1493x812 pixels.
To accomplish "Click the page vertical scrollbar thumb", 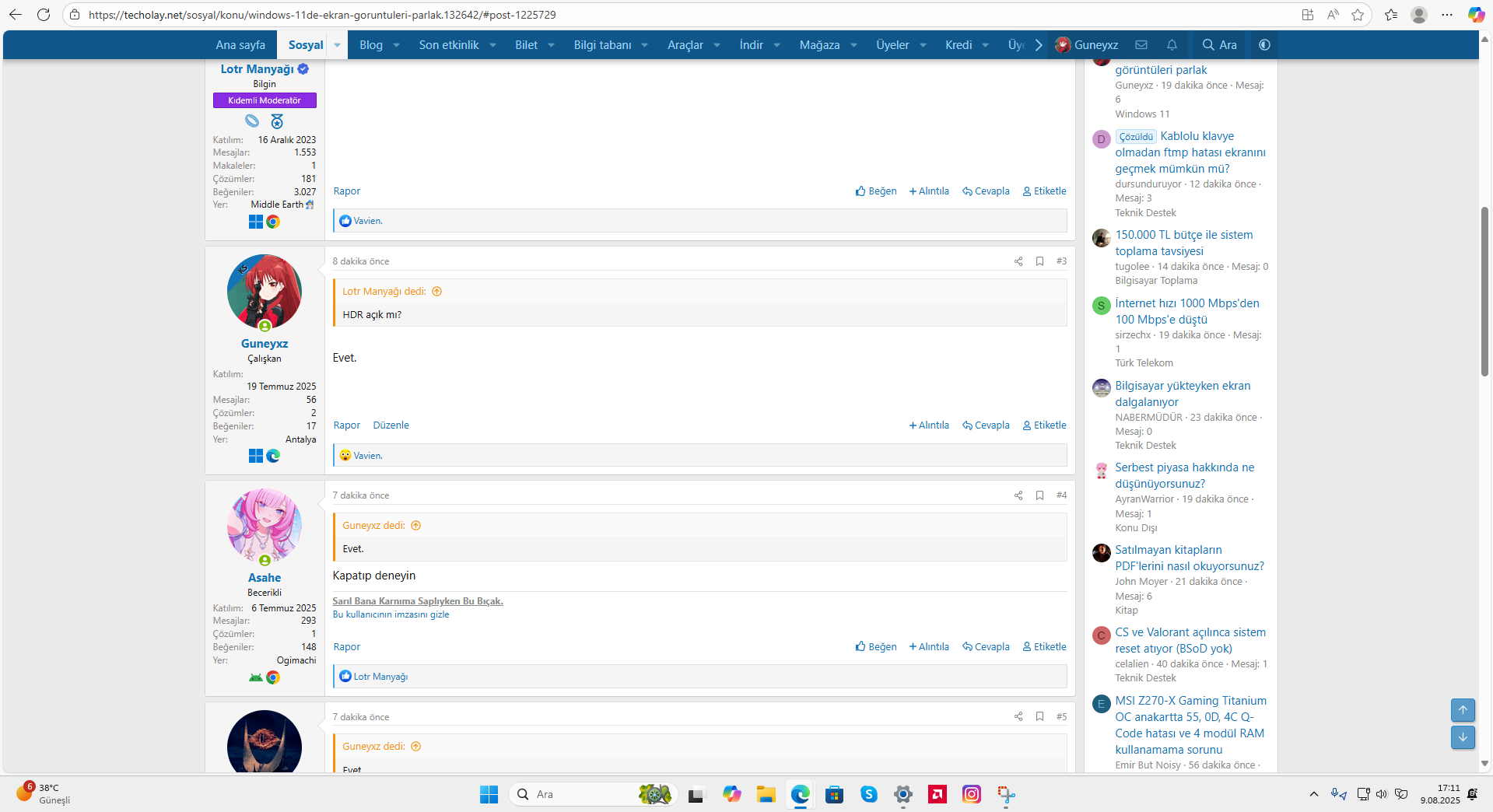I will click(1485, 292).
